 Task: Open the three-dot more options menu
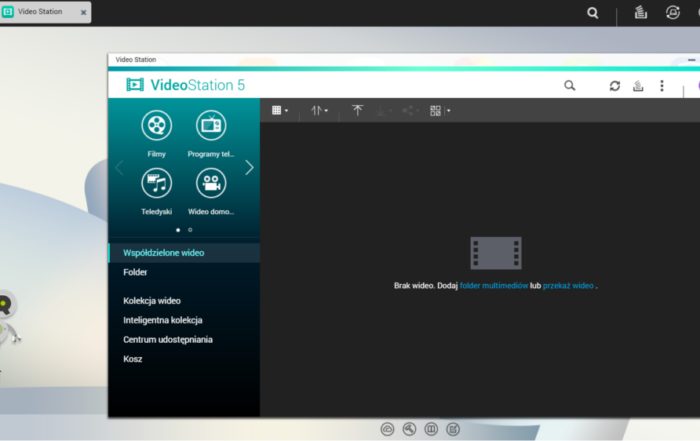(662, 86)
